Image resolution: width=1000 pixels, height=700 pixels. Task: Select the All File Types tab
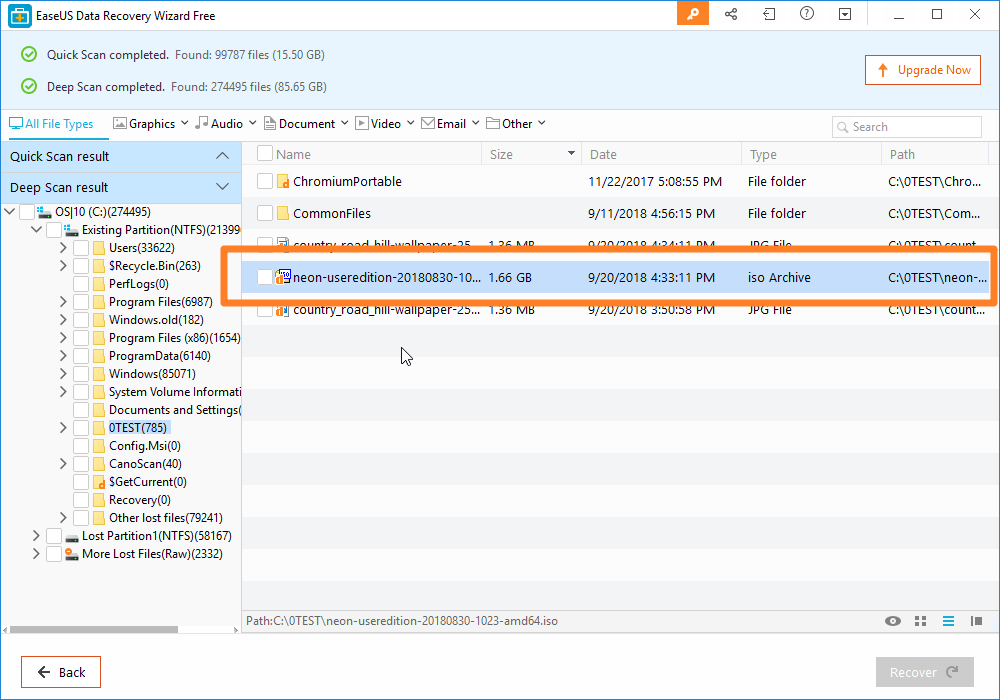(51, 124)
